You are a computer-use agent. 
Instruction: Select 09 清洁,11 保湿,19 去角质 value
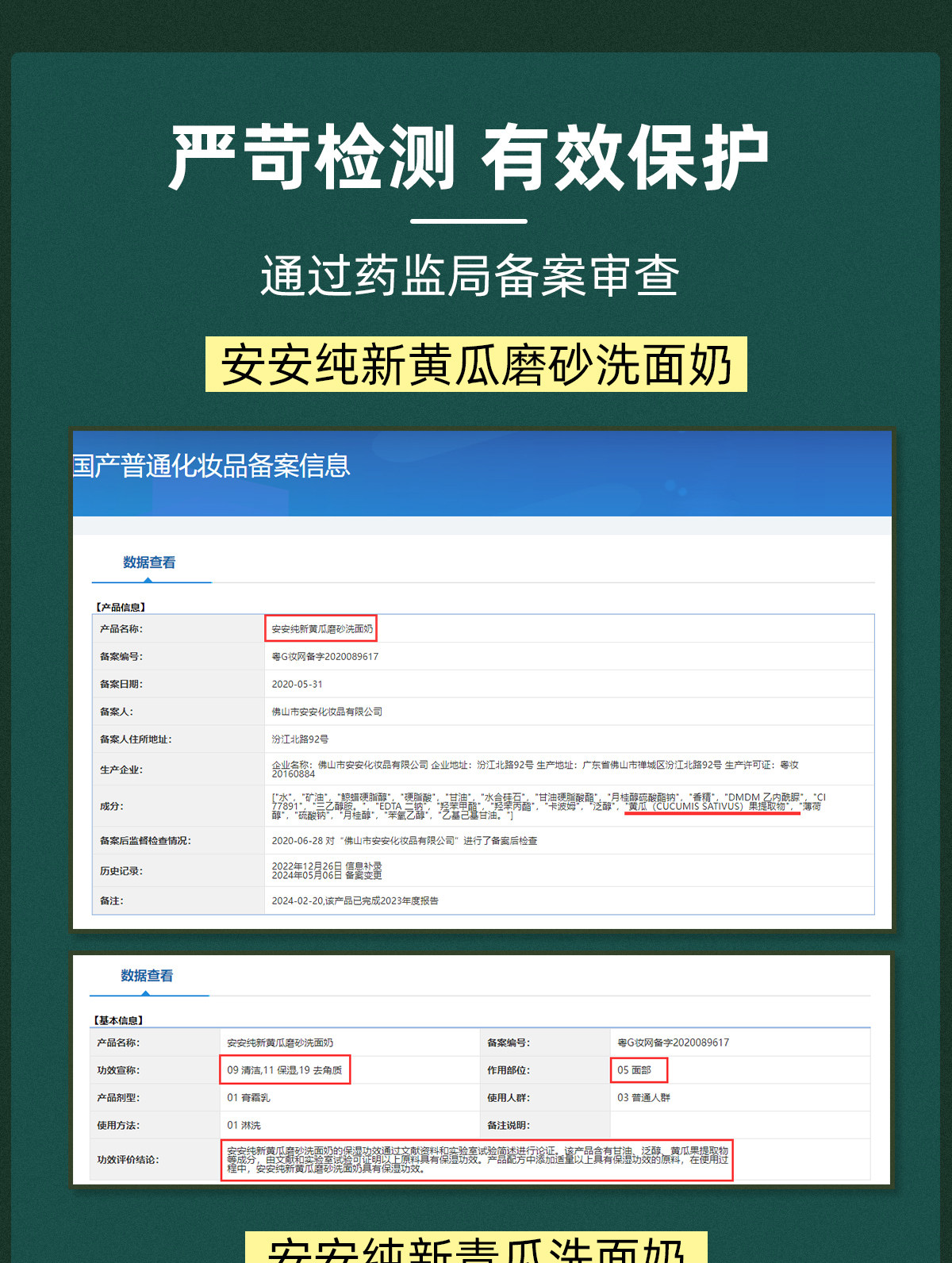point(285,1070)
